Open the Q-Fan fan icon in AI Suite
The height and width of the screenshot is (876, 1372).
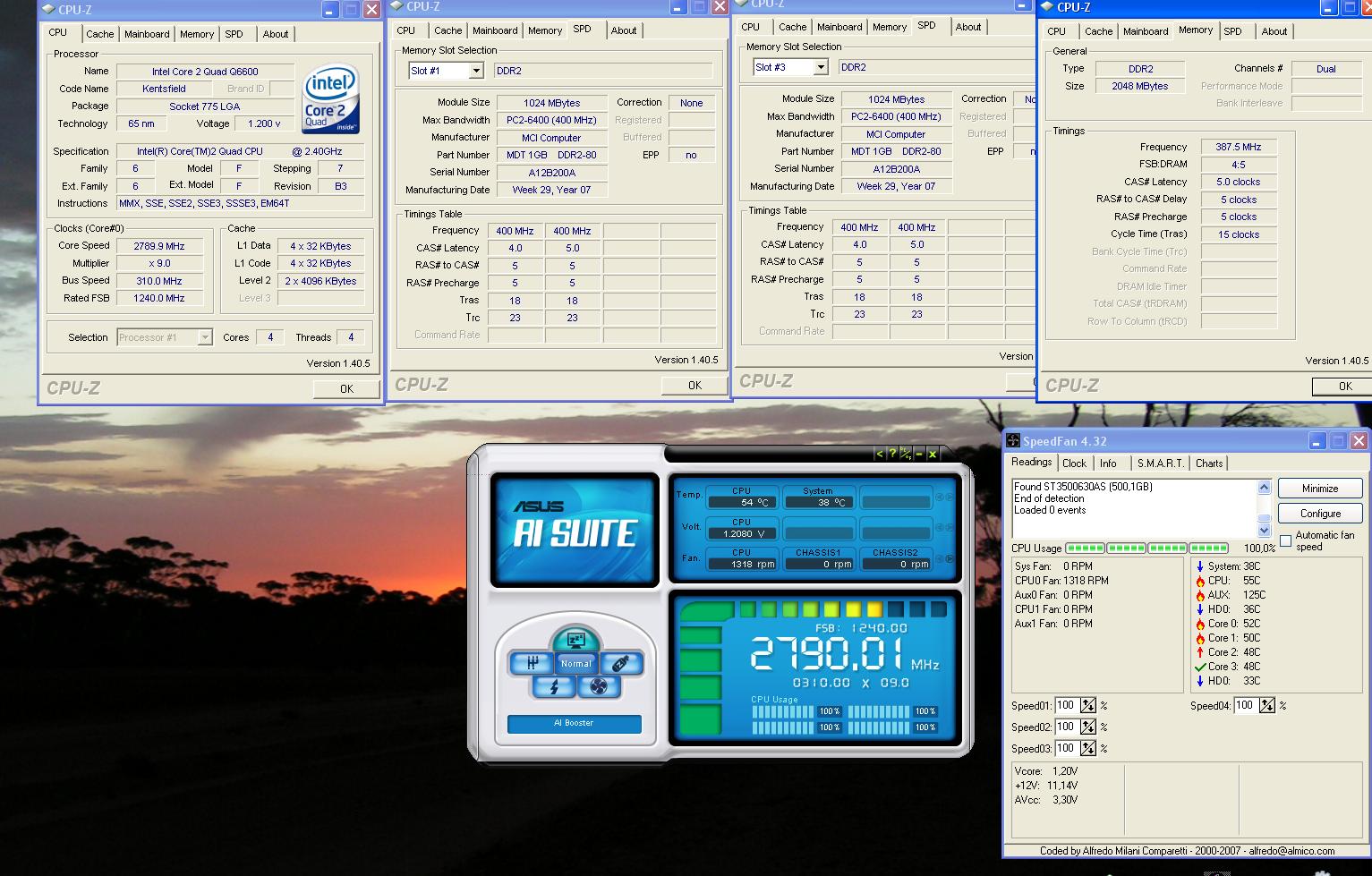pos(598,686)
